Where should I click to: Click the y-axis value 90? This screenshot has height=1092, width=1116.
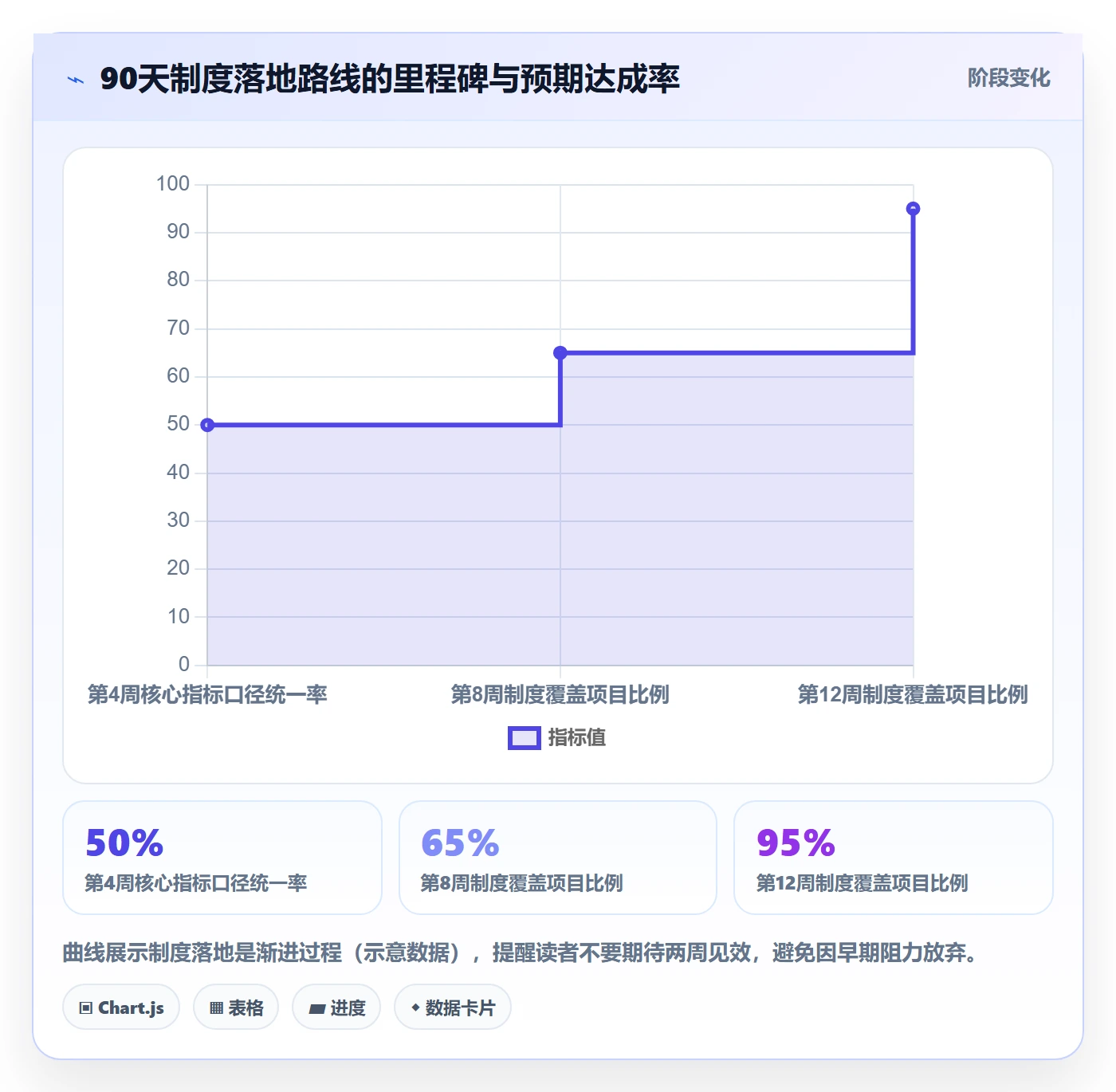tap(179, 232)
